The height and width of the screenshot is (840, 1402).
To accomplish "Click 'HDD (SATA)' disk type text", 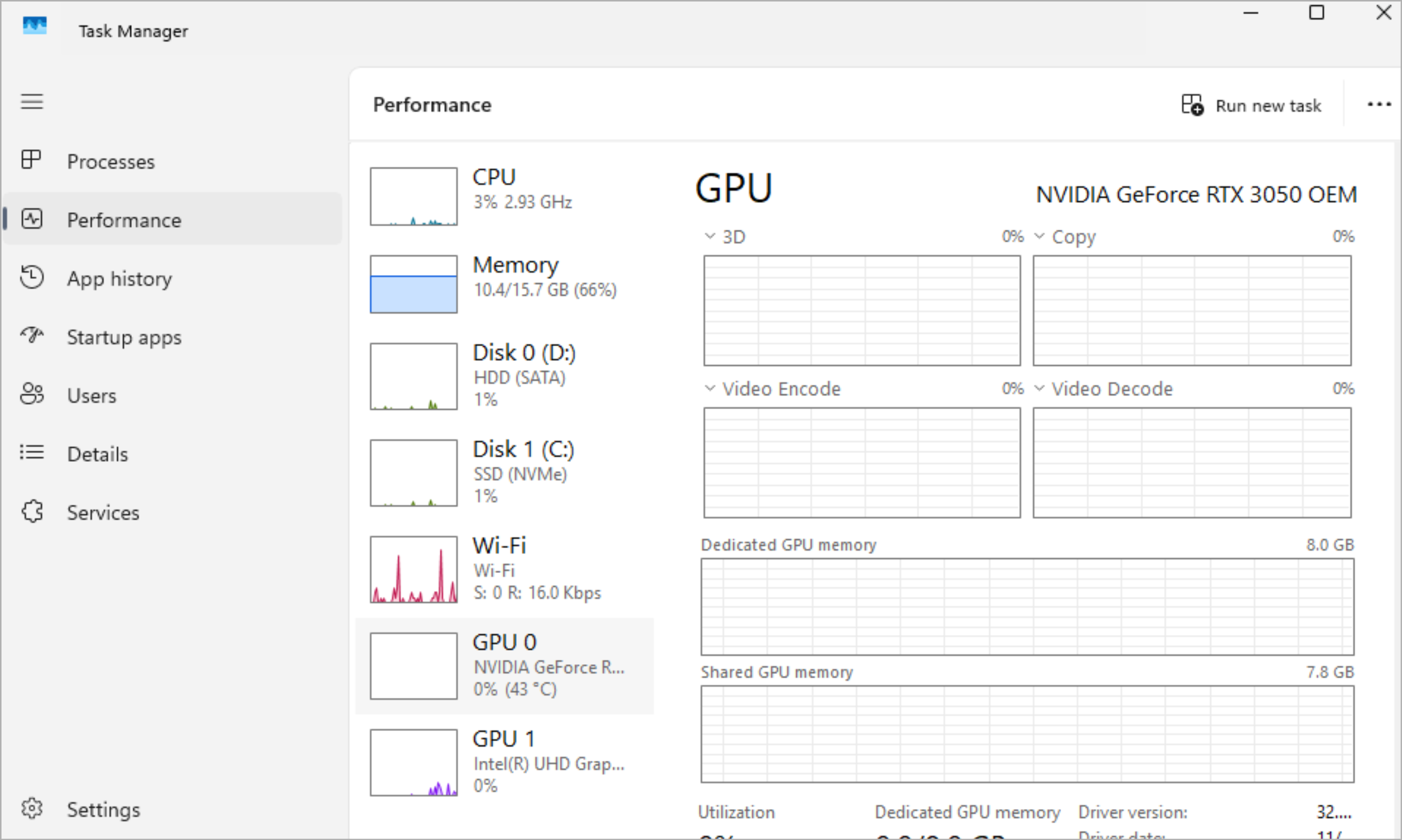I will pyautogui.click(x=519, y=378).
